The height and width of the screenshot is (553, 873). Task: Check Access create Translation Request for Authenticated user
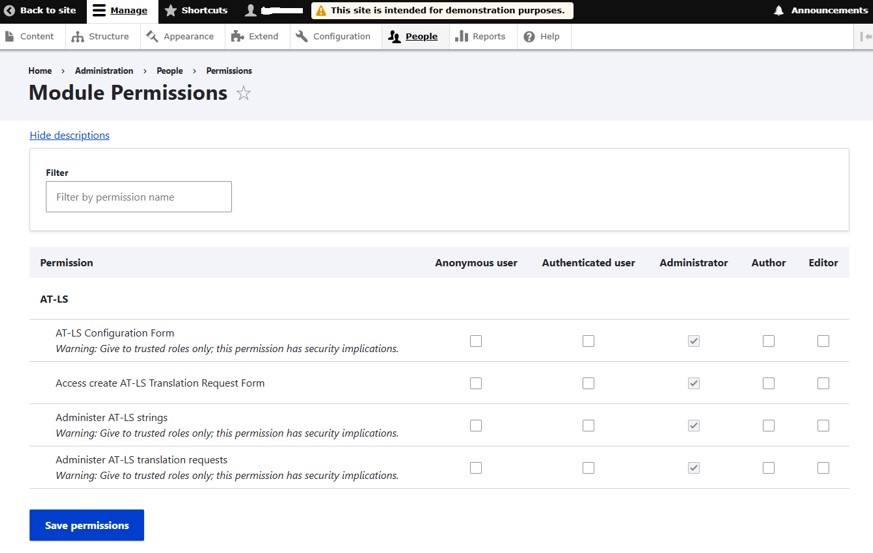click(x=588, y=383)
